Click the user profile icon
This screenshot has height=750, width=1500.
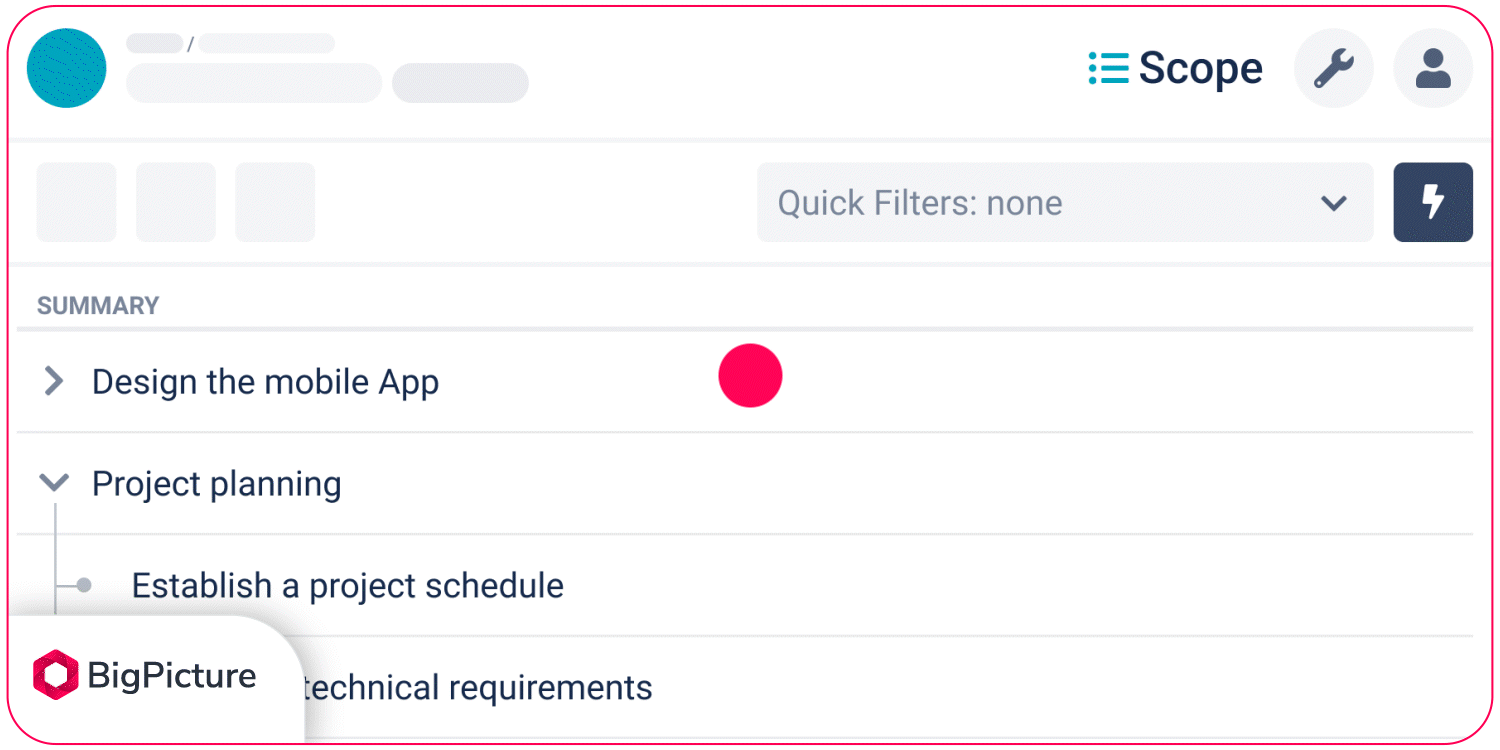click(x=1433, y=69)
